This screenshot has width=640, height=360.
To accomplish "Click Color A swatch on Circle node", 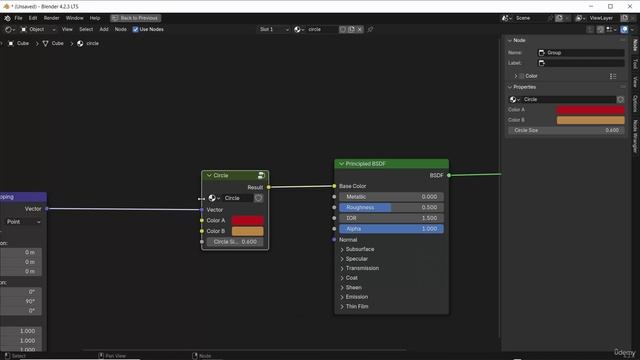I will point(247,220).
